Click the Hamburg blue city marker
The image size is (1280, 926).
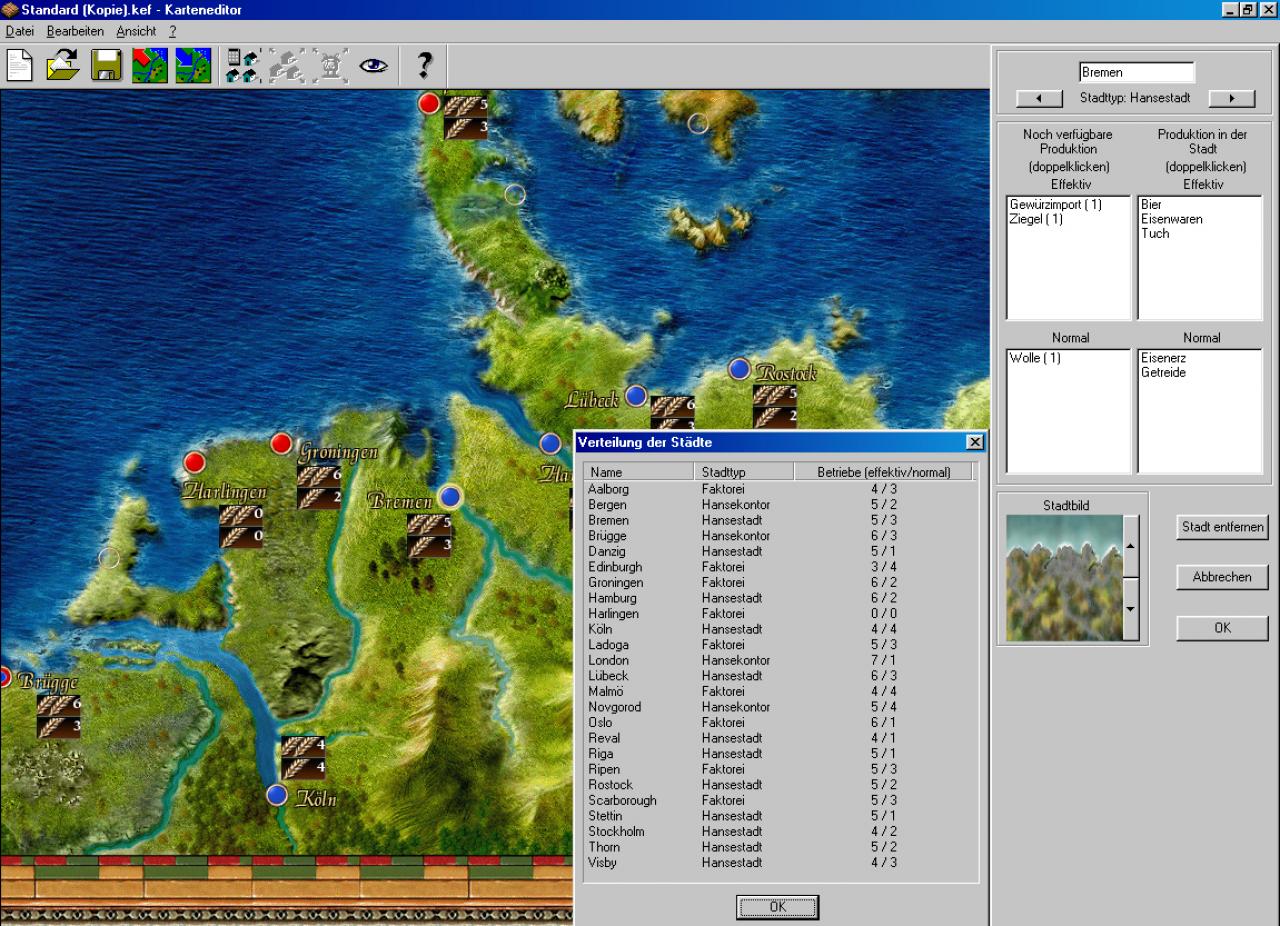click(x=549, y=443)
